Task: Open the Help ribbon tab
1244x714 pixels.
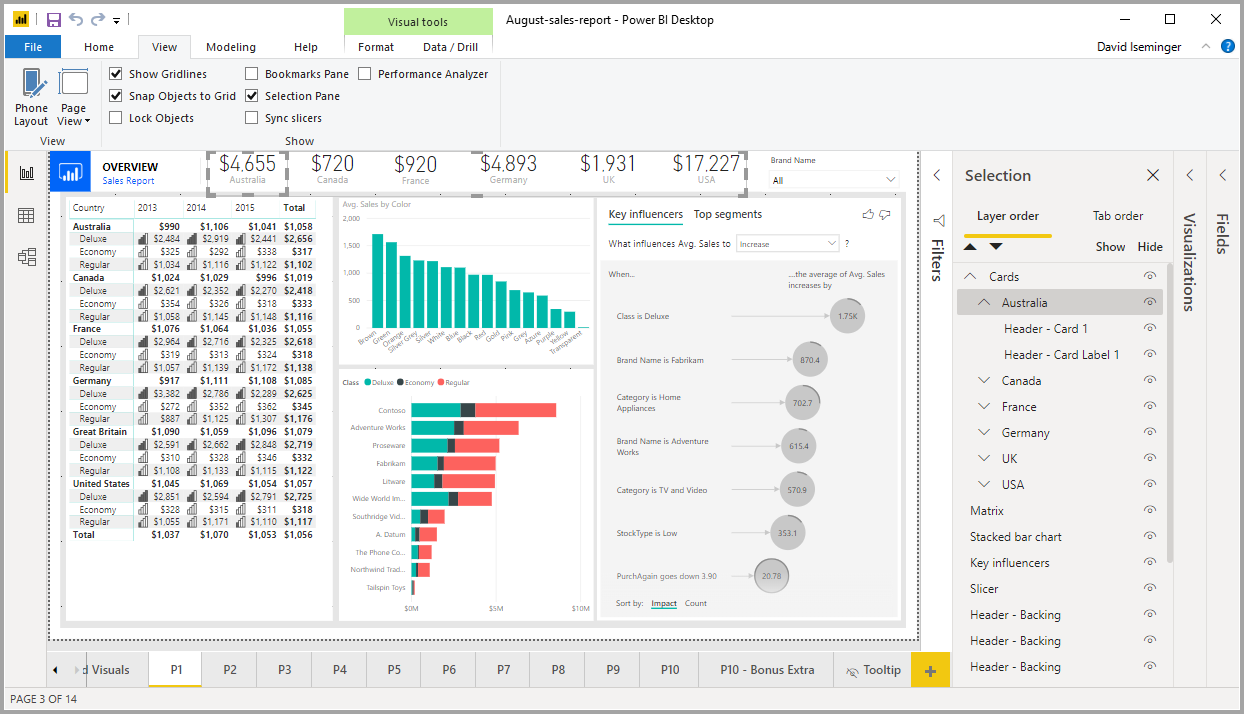Action: (306, 47)
